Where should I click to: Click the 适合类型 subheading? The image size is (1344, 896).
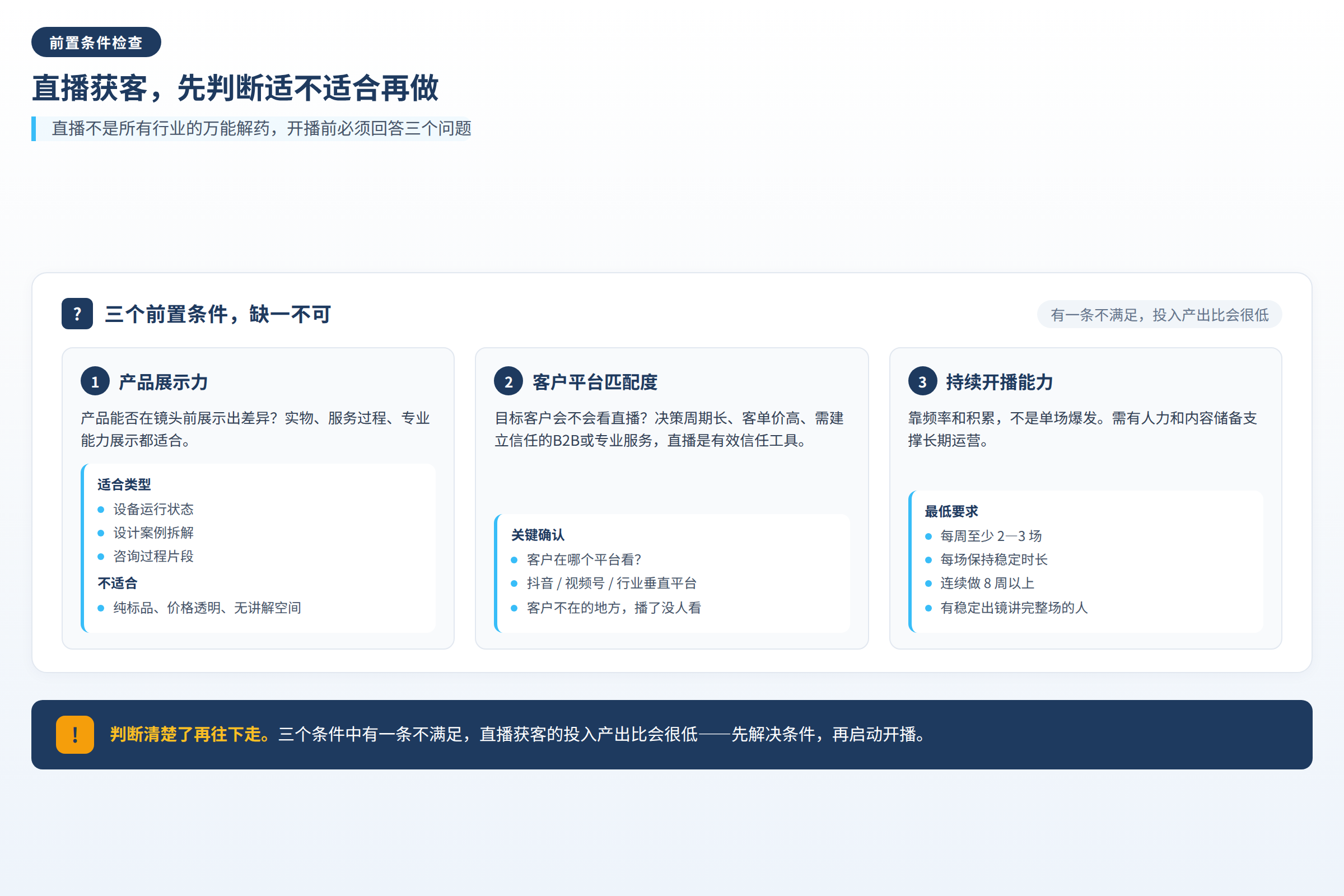pos(124,484)
